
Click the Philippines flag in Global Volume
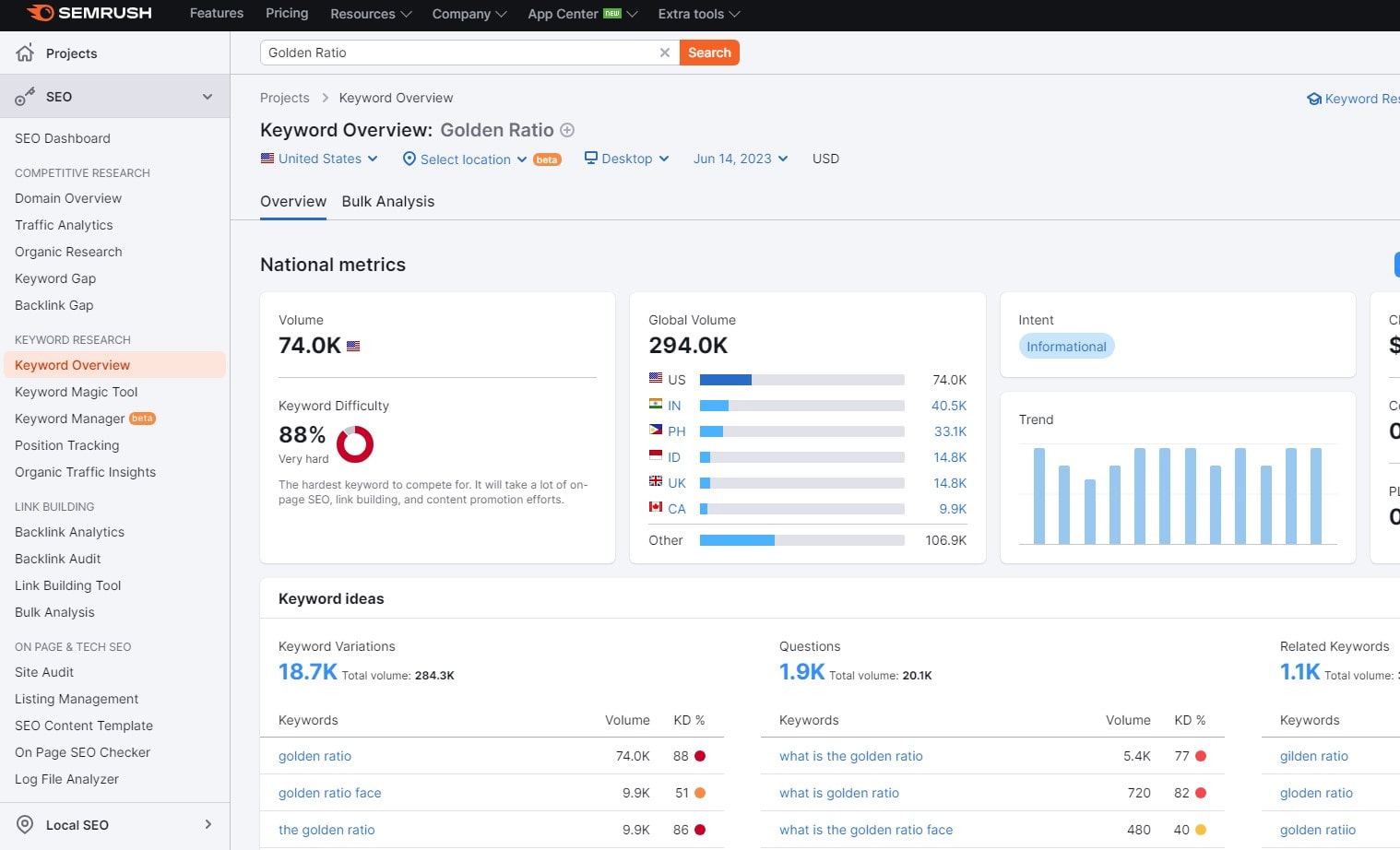(x=656, y=430)
